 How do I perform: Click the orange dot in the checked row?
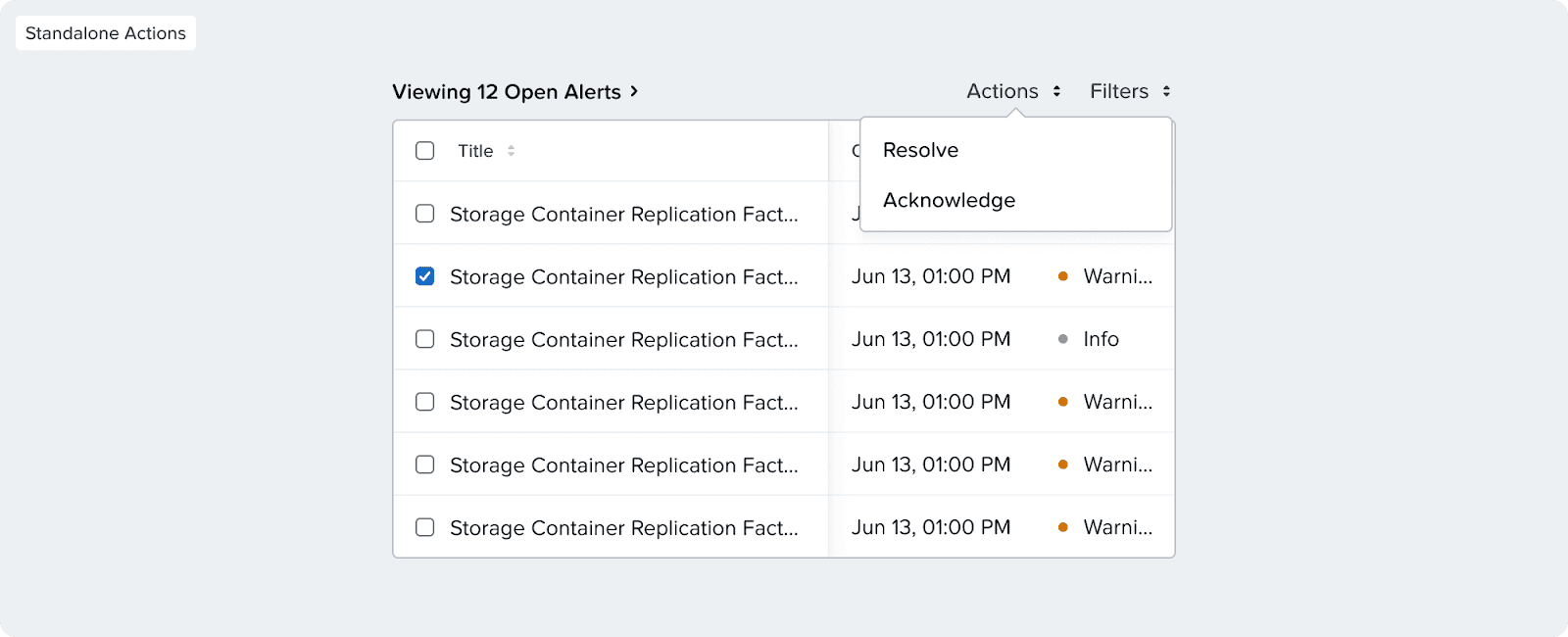pos(1063,276)
